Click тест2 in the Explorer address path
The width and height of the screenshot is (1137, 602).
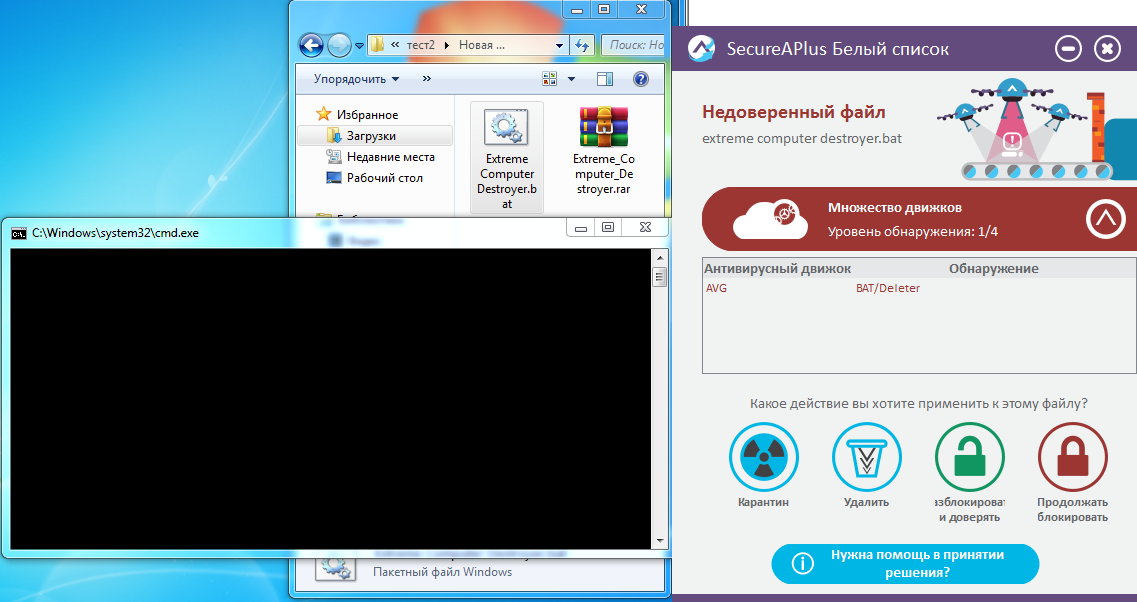pyautogui.click(x=421, y=45)
